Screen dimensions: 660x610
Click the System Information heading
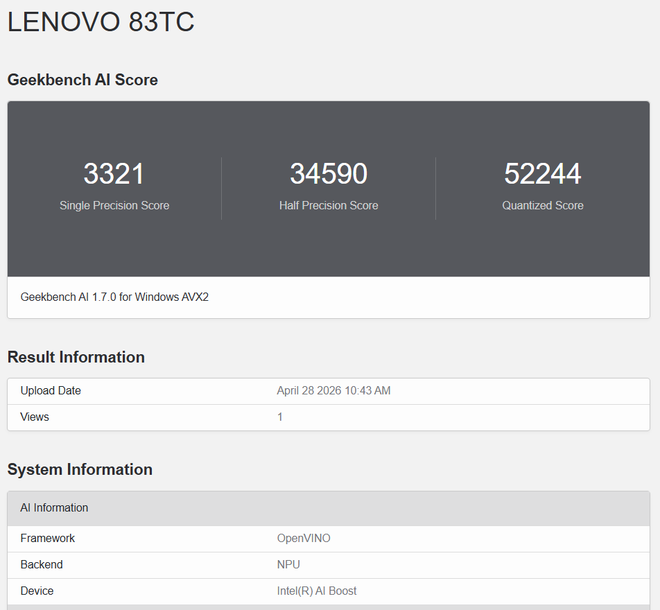click(x=80, y=469)
